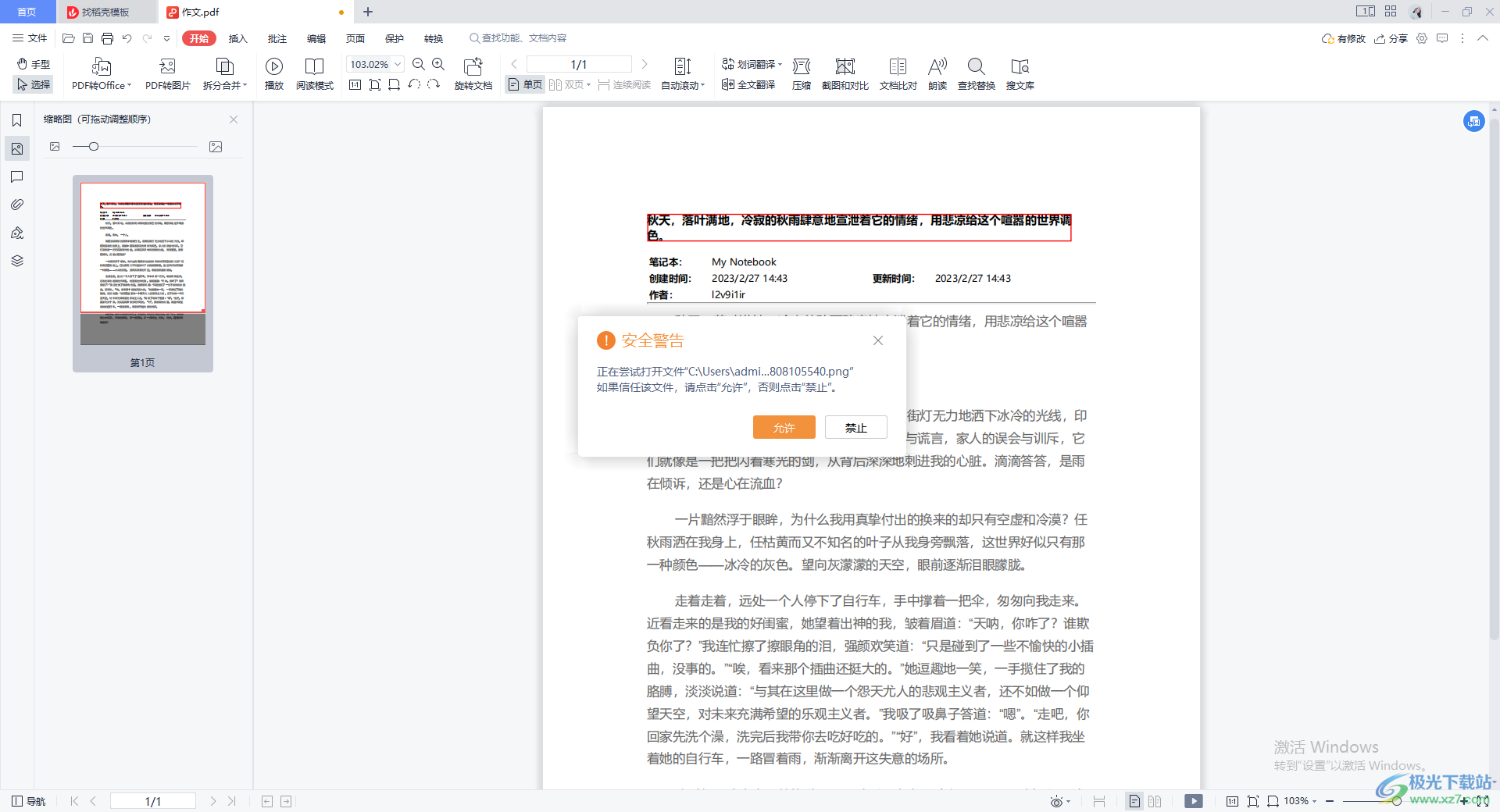Click fit width icon in toolbar

point(394,84)
